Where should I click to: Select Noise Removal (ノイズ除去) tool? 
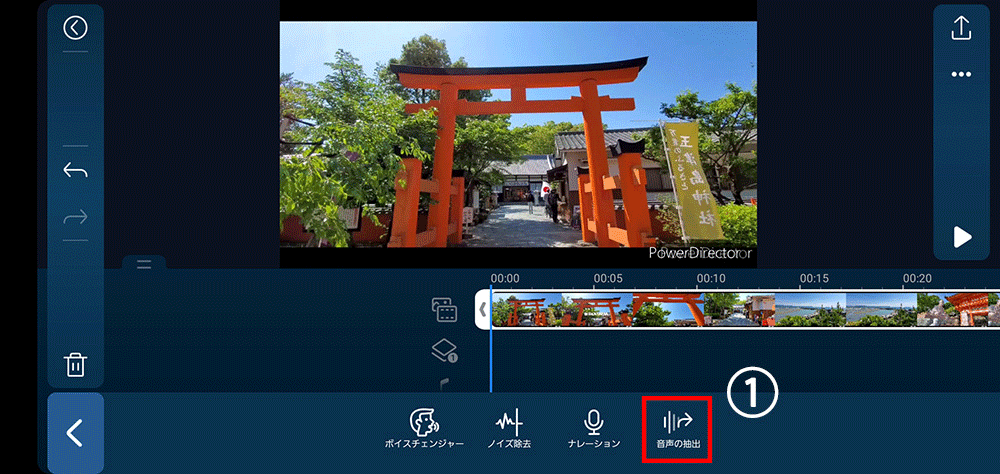509,429
